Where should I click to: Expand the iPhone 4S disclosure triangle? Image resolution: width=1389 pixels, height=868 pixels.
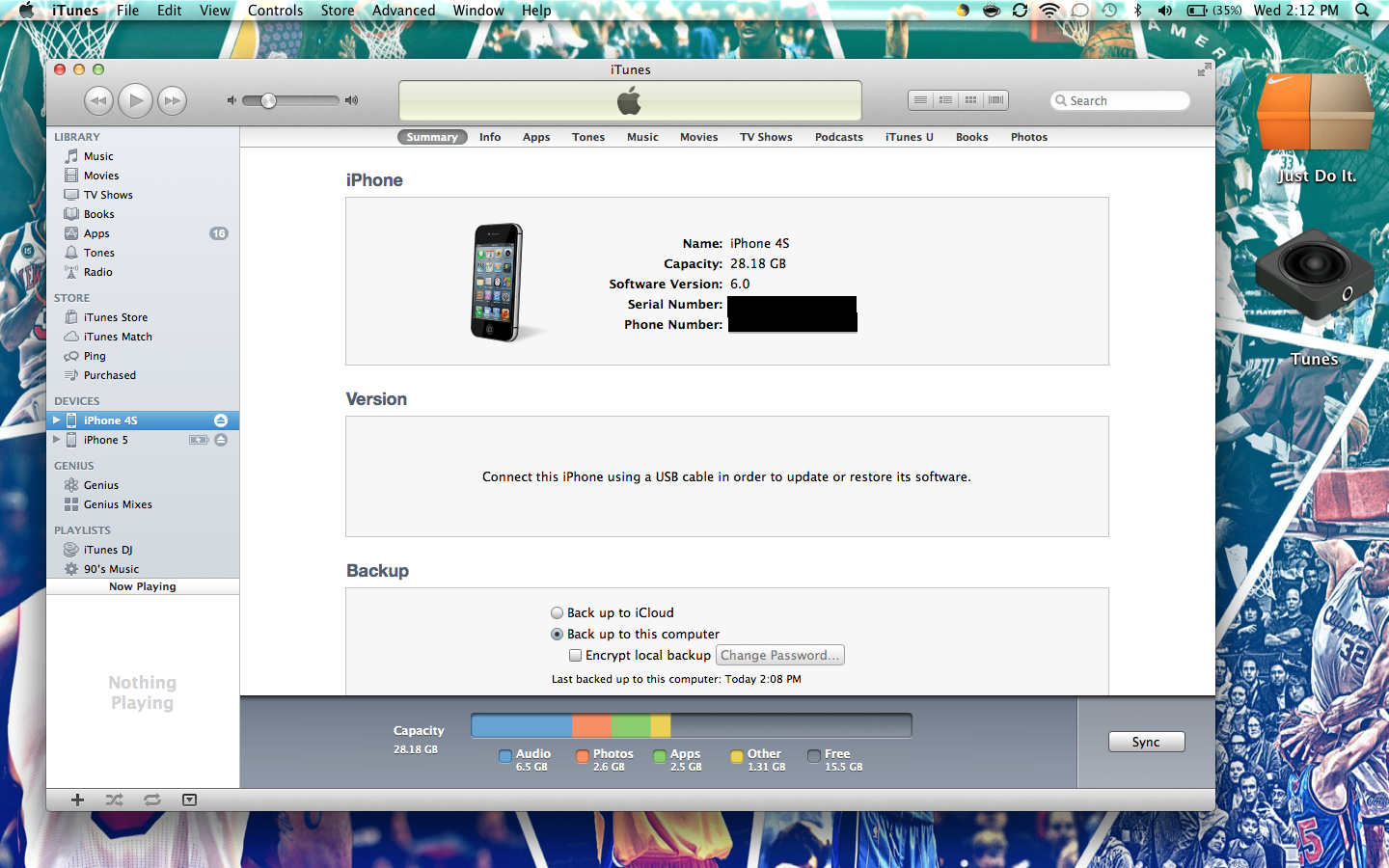tap(56, 420)
